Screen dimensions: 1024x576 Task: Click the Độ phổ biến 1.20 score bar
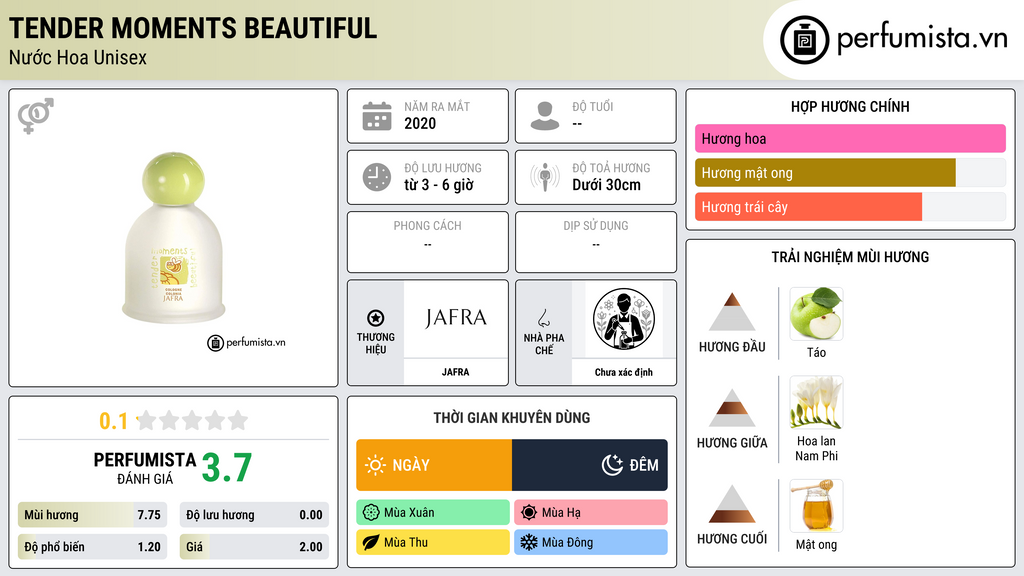point(92,547)
